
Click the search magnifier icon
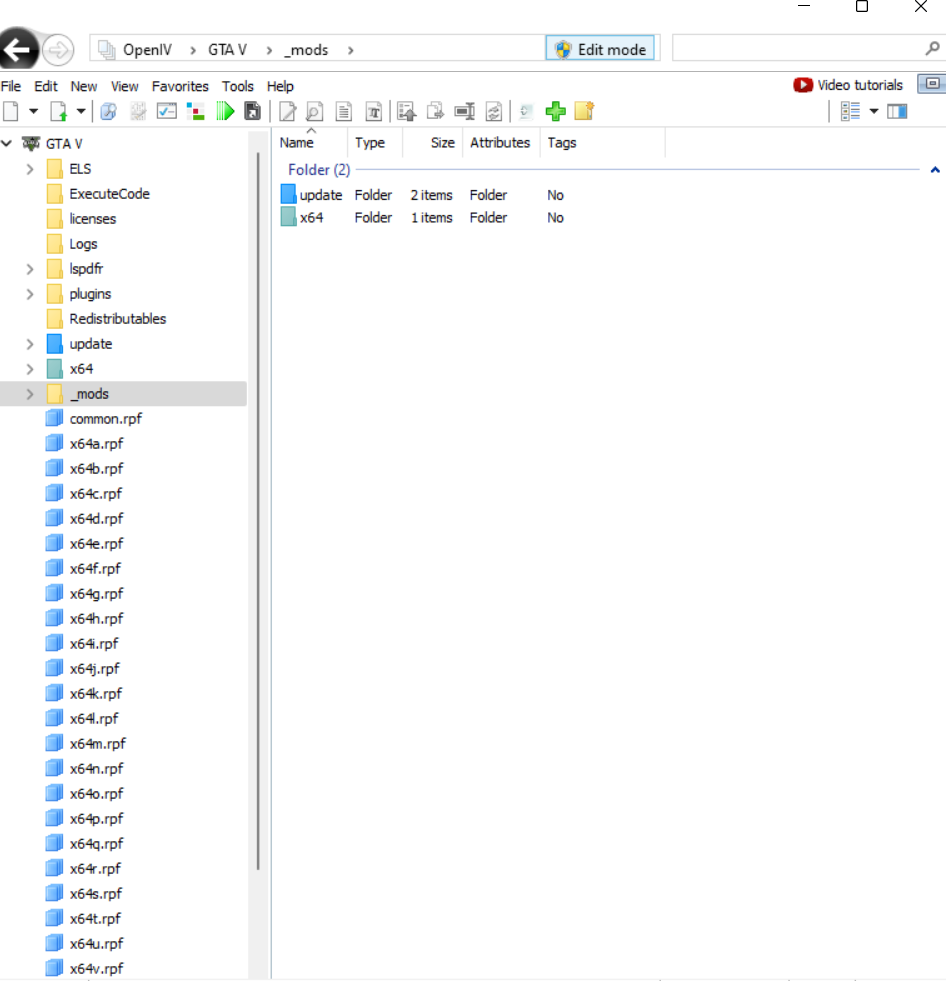pos(932,48)
